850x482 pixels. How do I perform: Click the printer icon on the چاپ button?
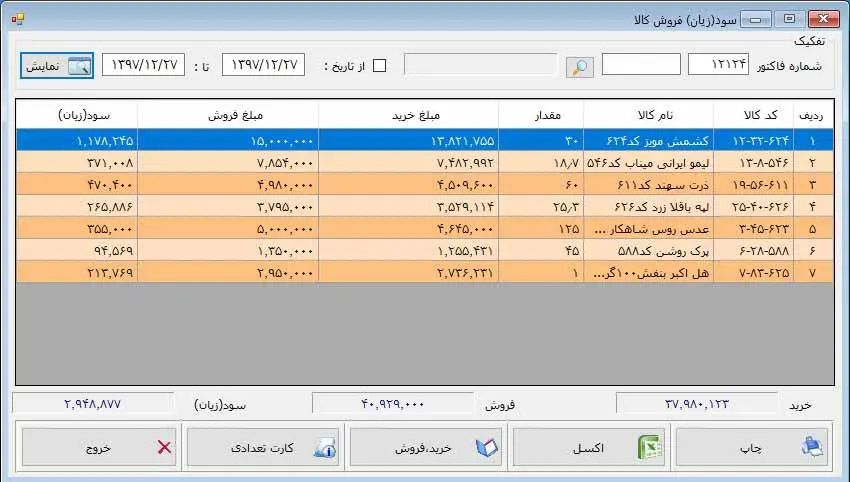click(812, 447)
